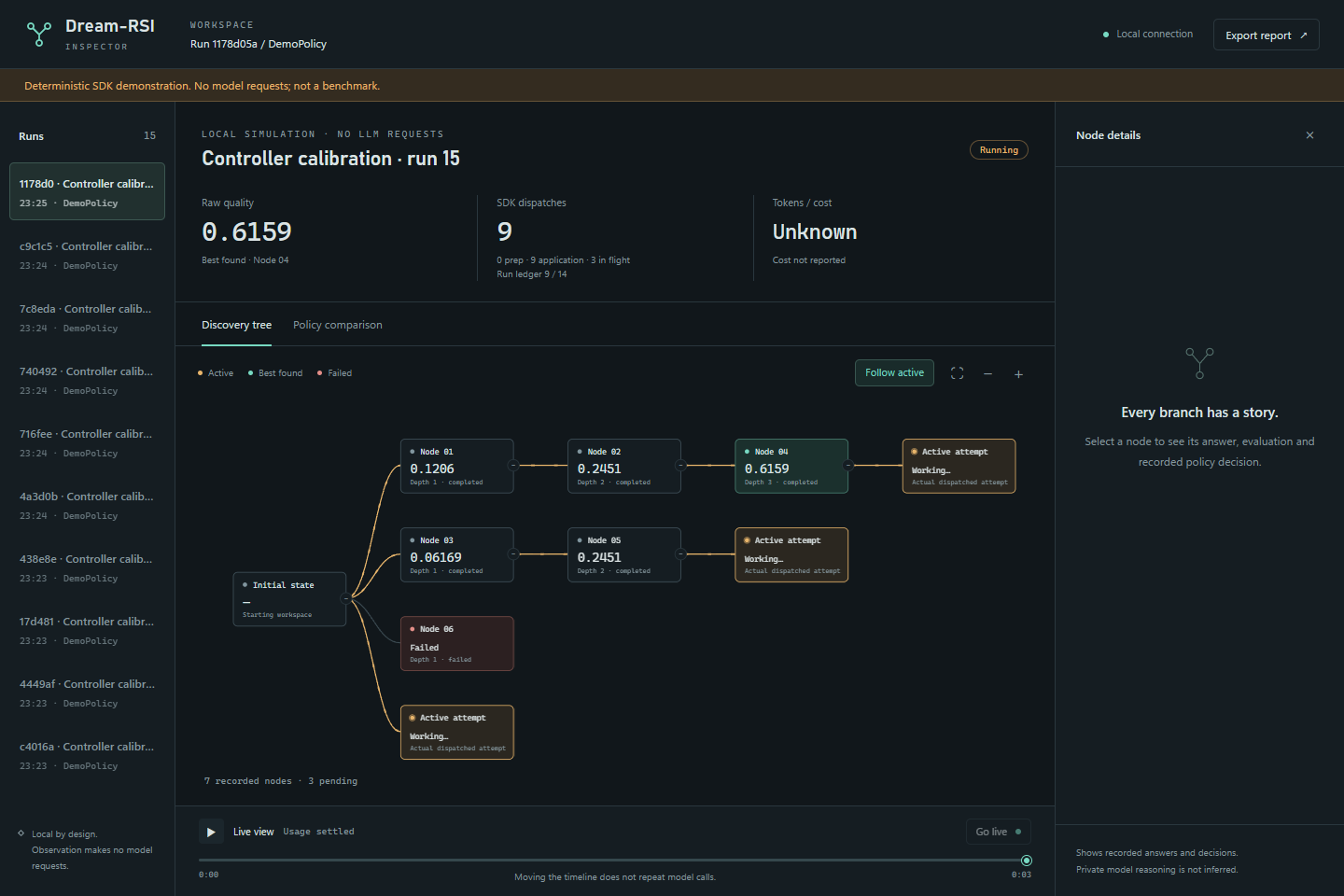
Task: Open the Policy comparison tab
Action: 337,325
